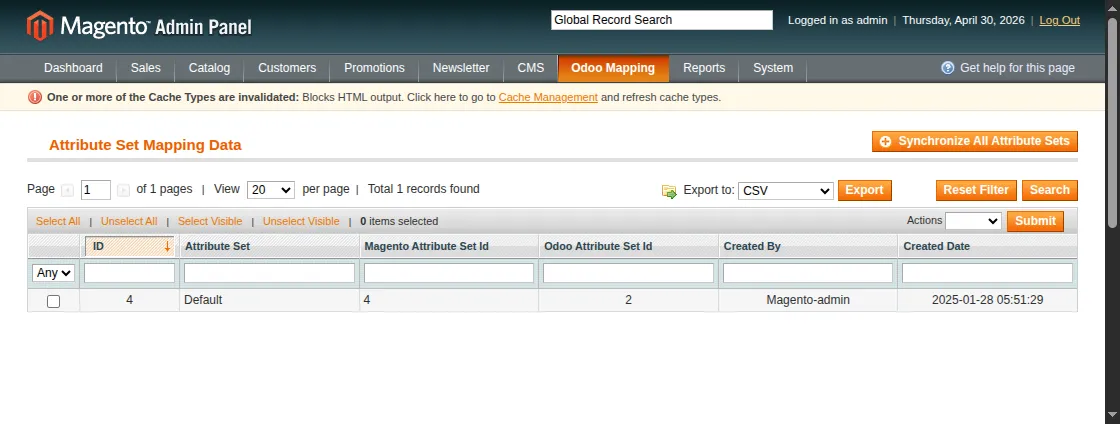Click the Odoo Attribute Set Id filter
Image resolution: width=1120 pixels, height=424 pixels.
629,273
